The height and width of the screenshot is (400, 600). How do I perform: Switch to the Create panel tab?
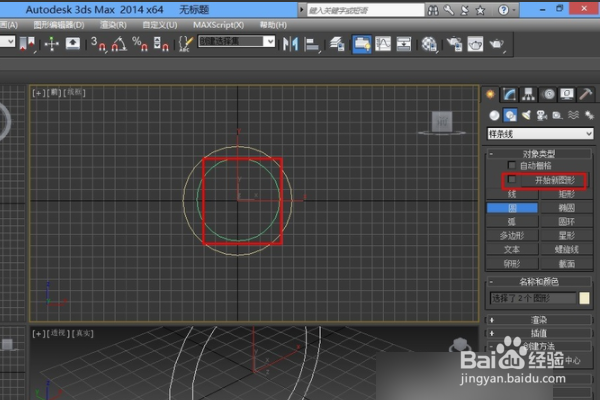(490, 94)
